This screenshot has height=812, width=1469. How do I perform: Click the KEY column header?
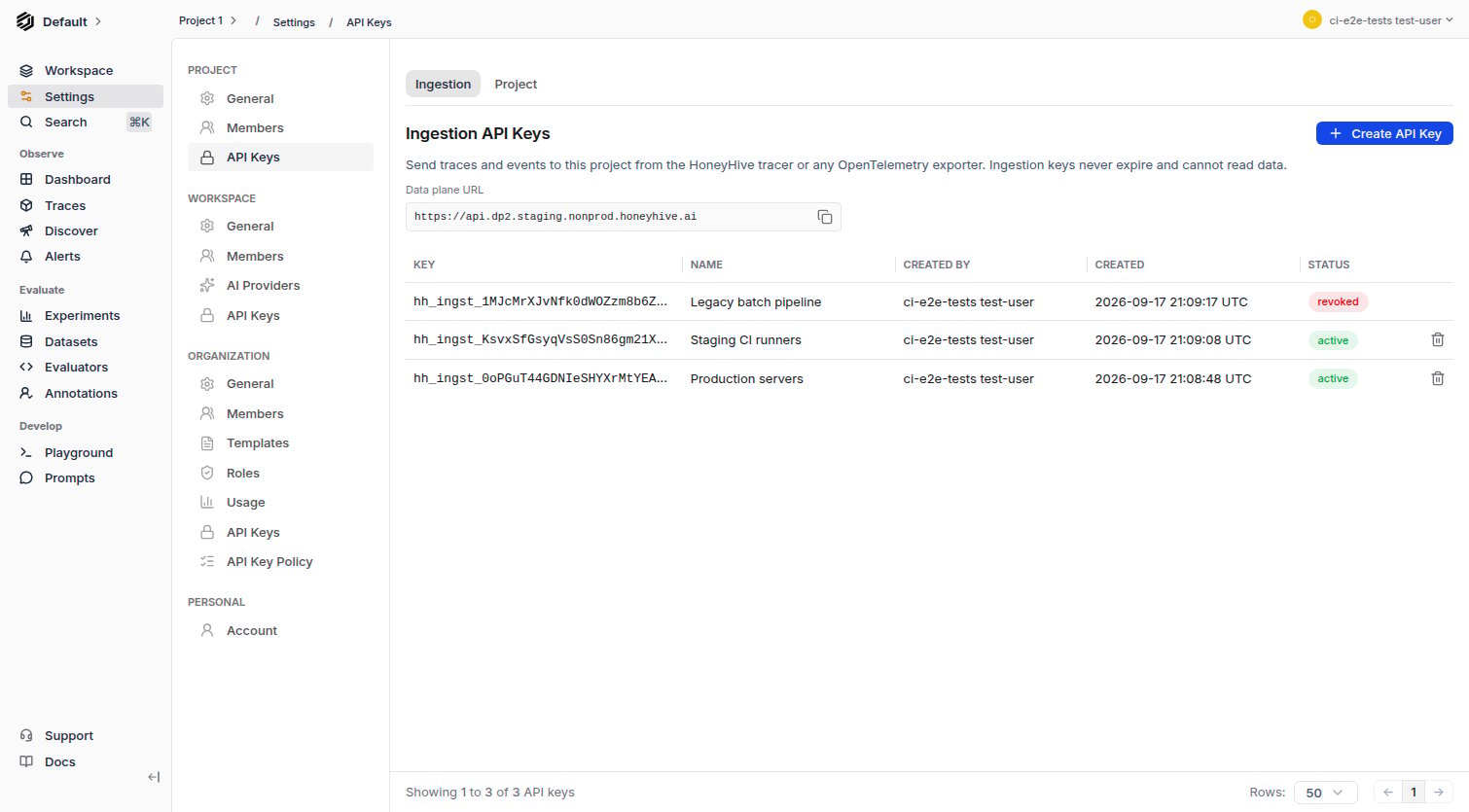tap(424, 265)
